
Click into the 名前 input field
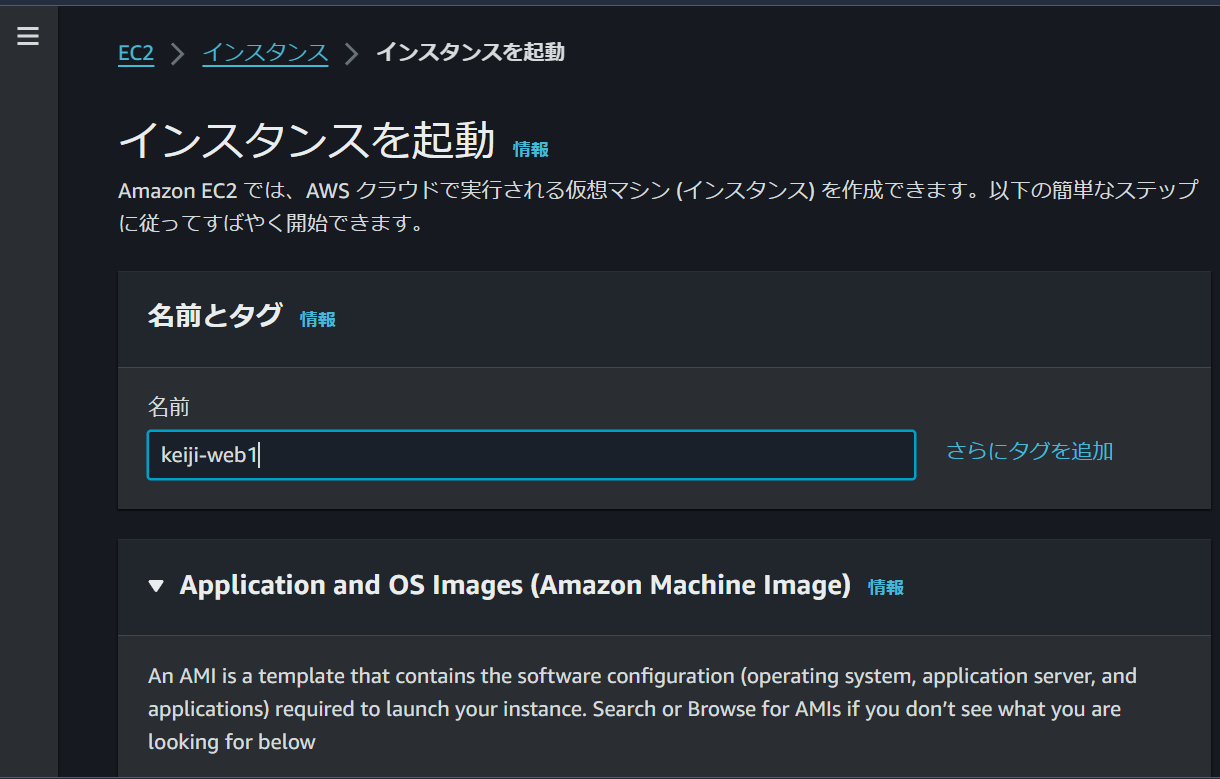pyautogui.click(x=531, y=455)
